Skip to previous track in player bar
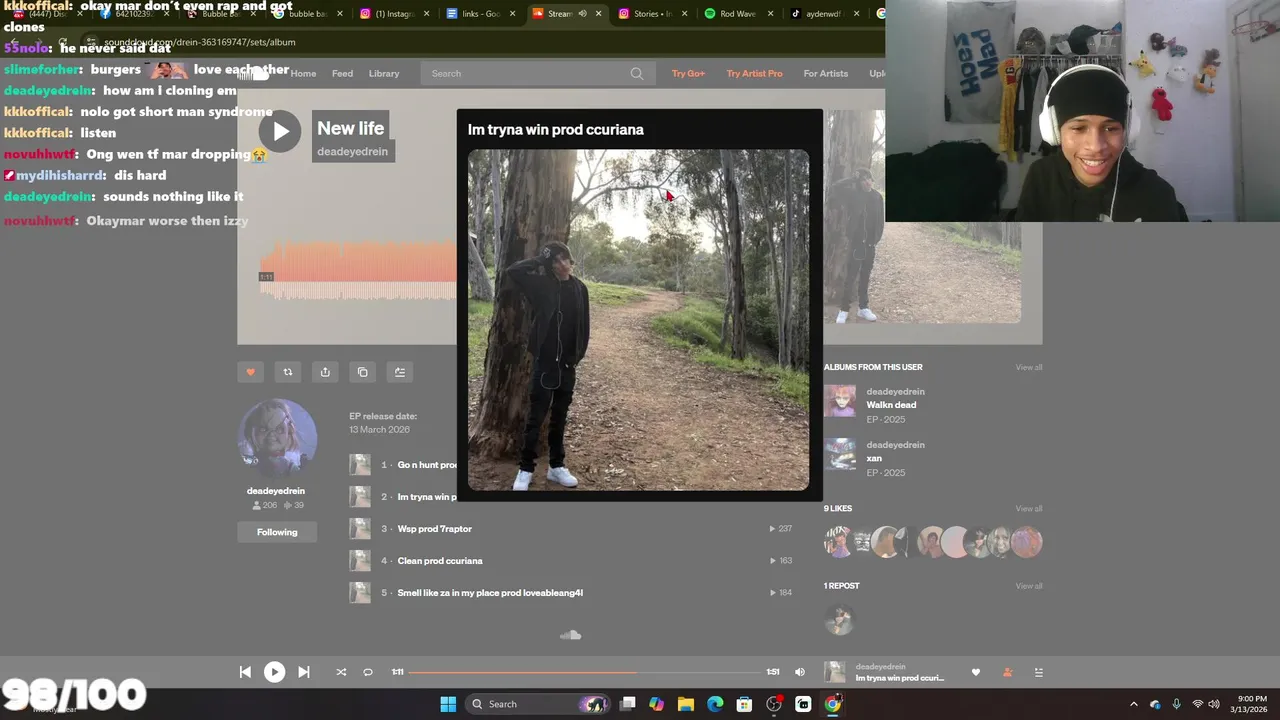Screen dimensions: 1280x720 pyautogui.click(x=245, y=672)
